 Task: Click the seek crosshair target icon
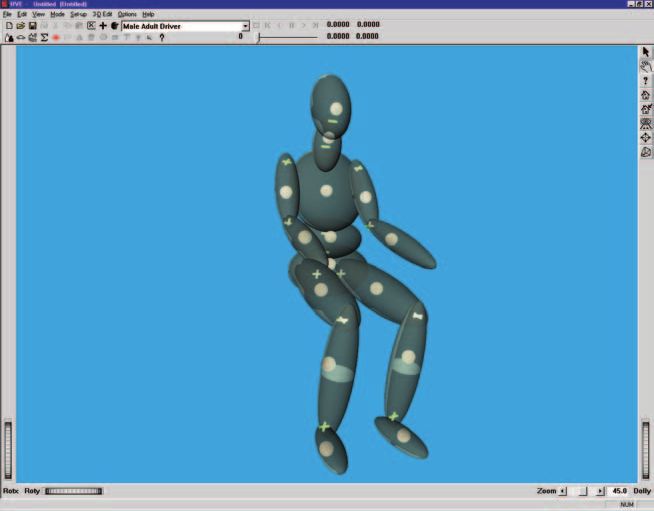pos(646,138)
